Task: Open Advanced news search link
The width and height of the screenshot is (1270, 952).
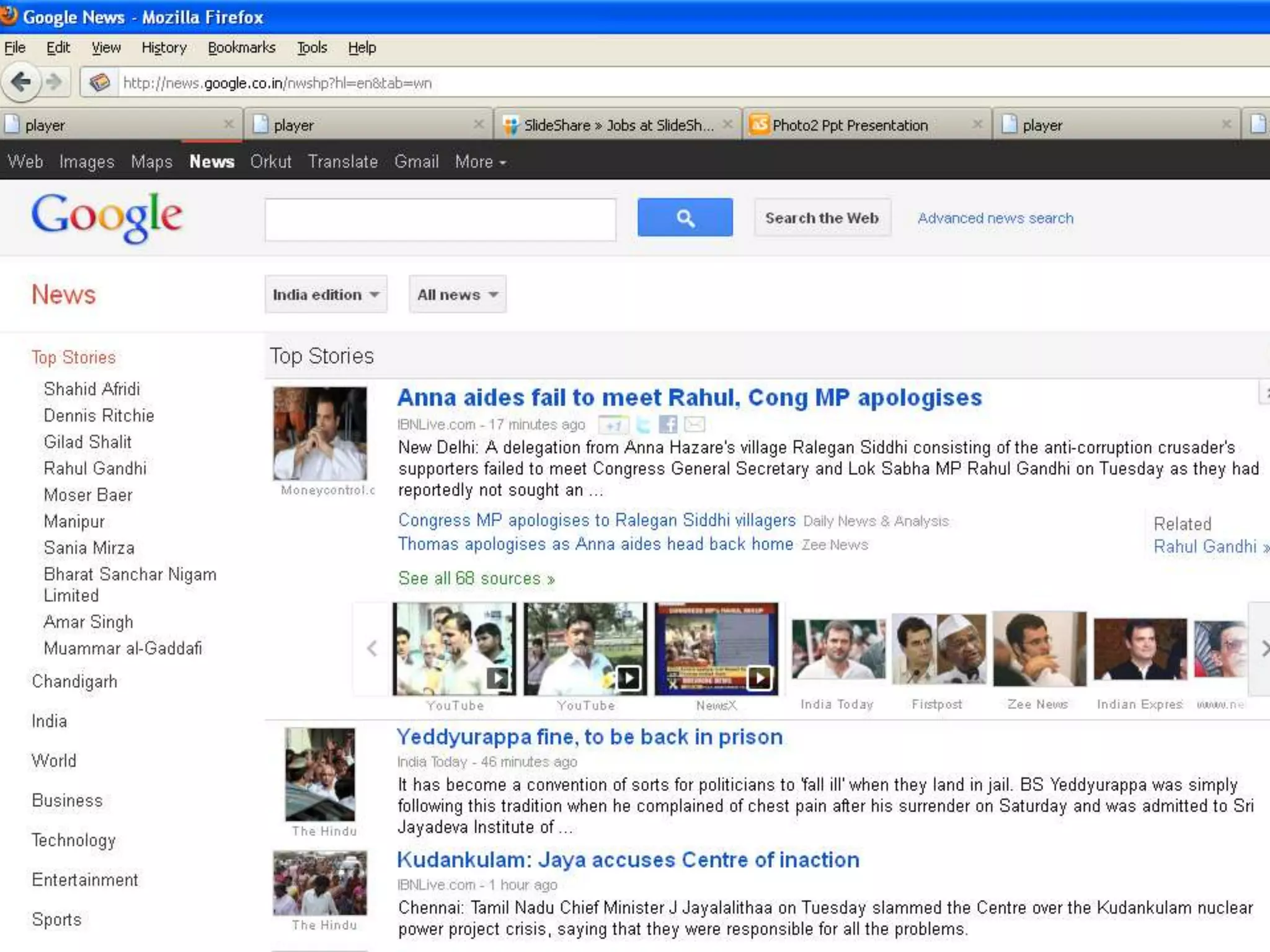Action: 995,218
